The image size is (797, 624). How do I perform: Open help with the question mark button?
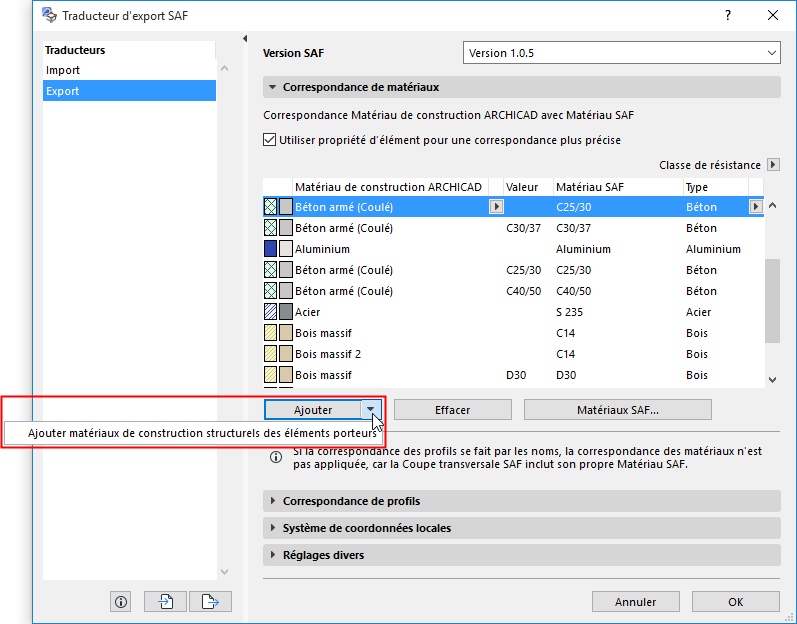[728, 15]
